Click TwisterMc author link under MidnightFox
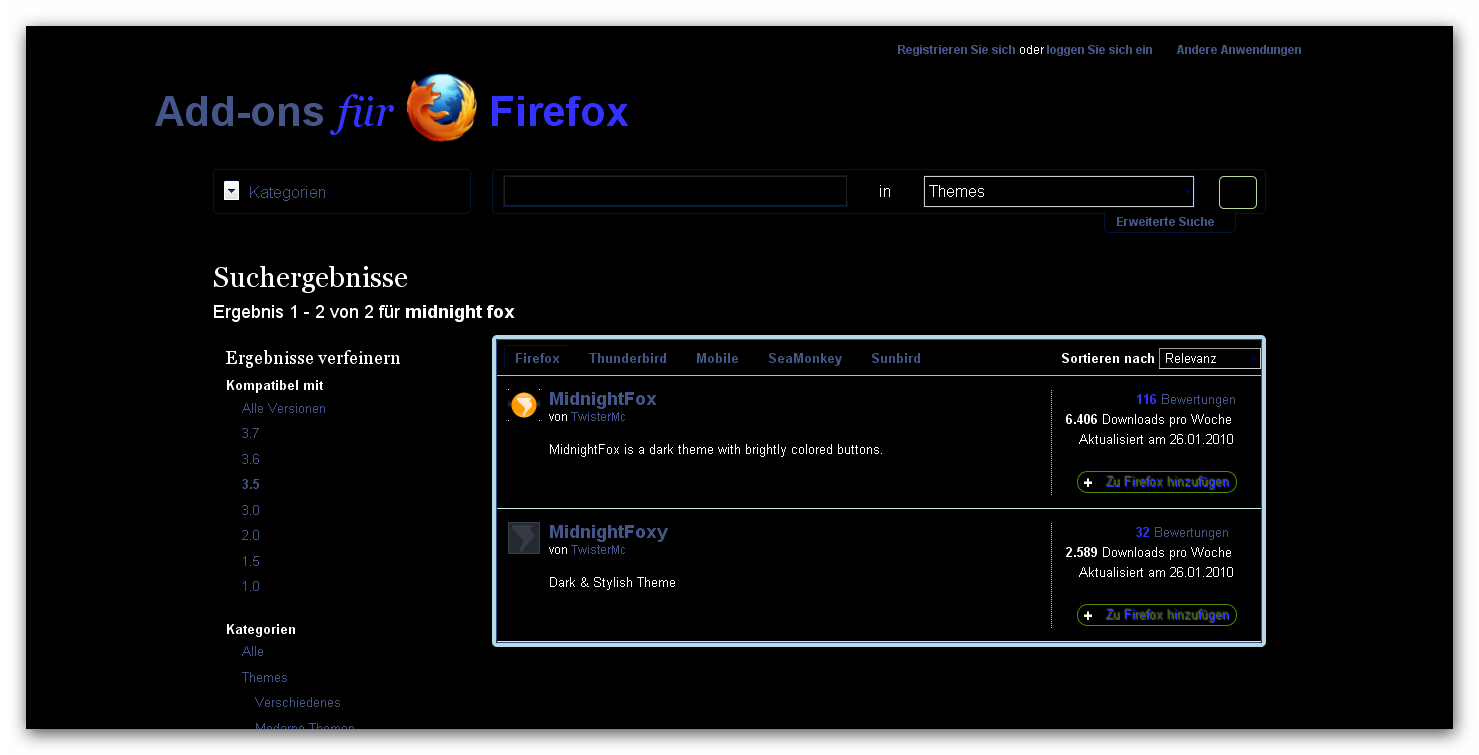The image size is (1479, 755). click(x=598, y=417)
